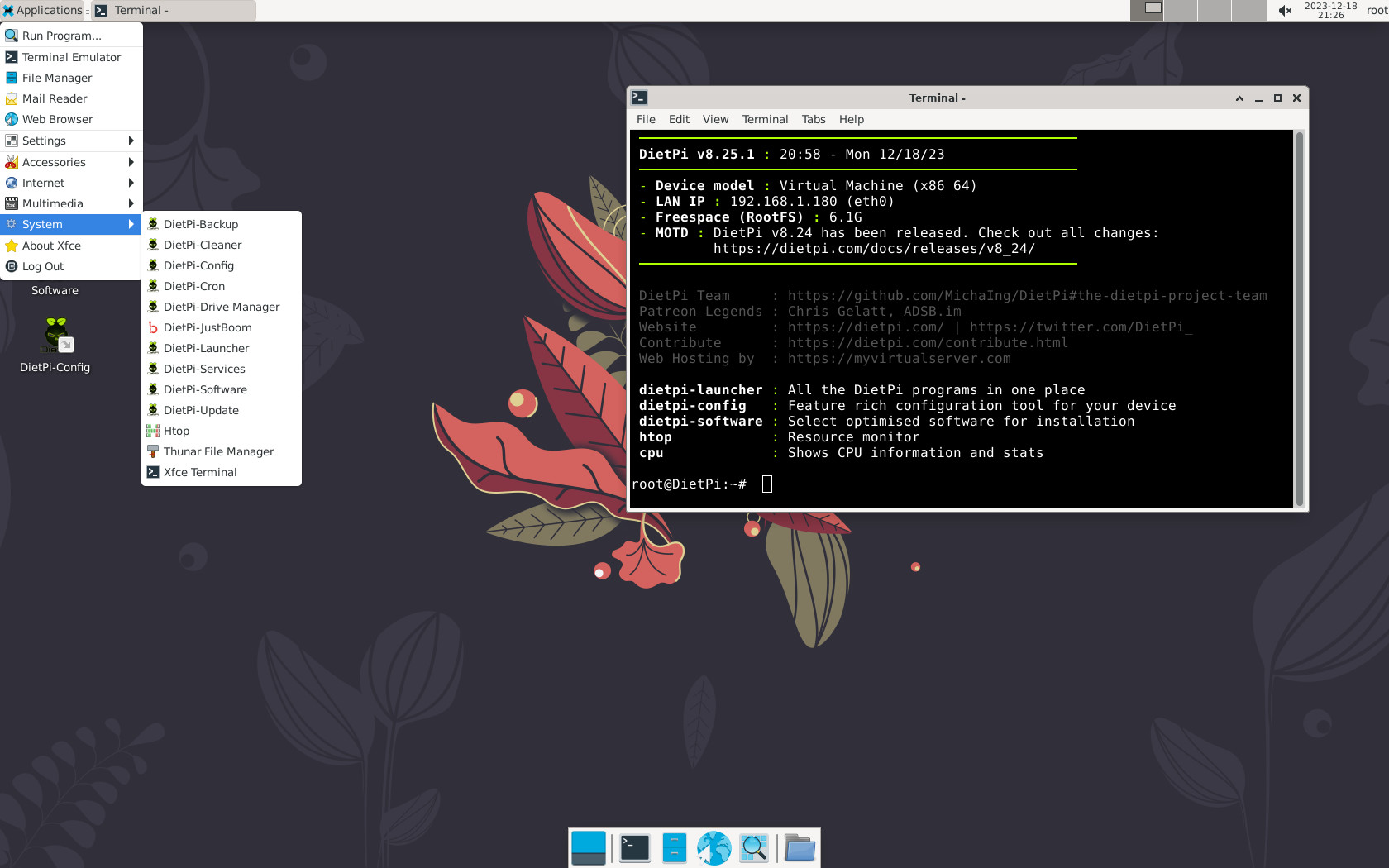Click the dietpi.com releases URL in terminal
1389x868 pixels.
tap(874, 249)
